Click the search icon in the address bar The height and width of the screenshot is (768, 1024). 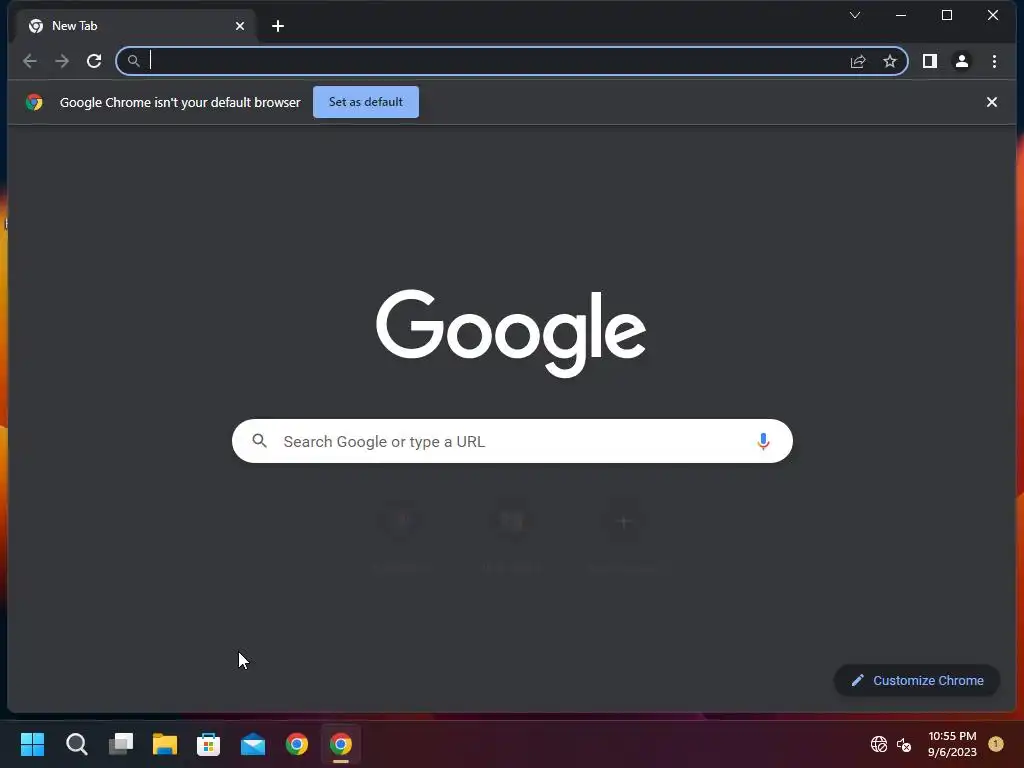click(133, 61)
